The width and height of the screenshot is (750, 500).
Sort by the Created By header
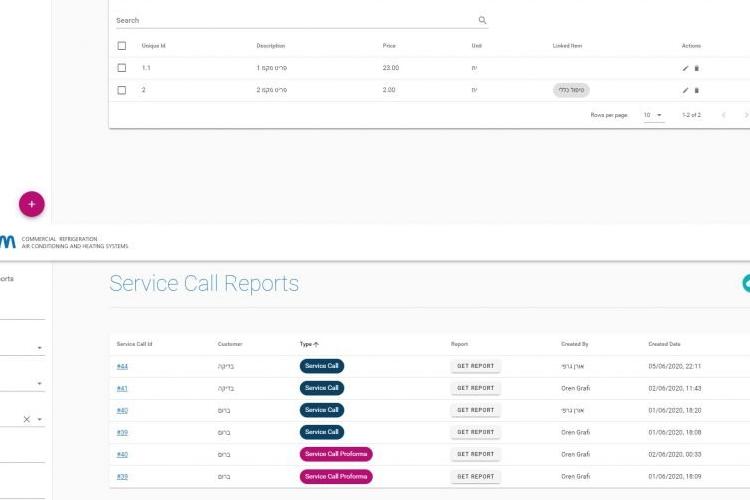[575, 344]
